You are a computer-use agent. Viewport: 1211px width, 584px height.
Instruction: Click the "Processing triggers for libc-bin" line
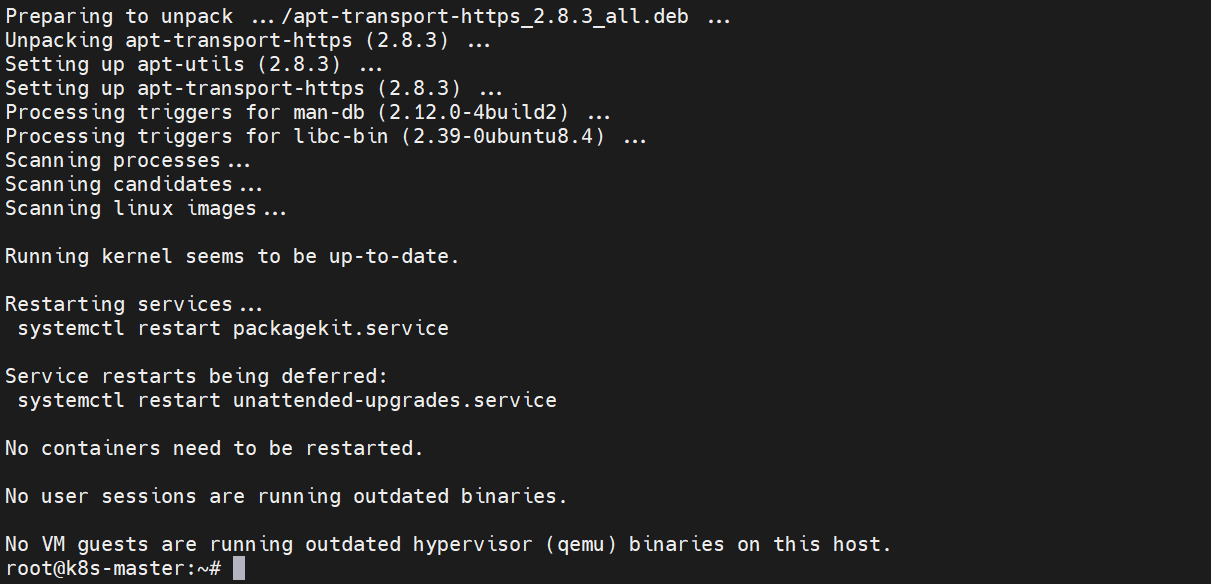point(325,137)
